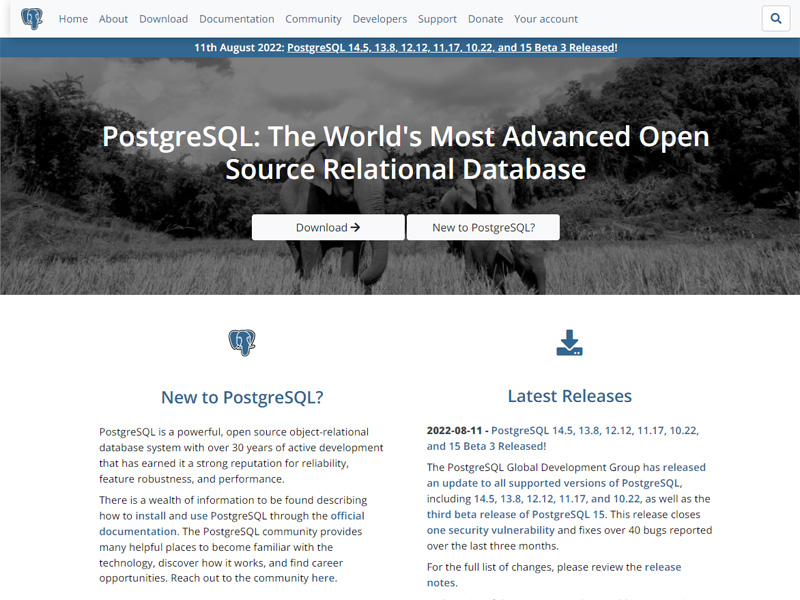Viewport: 800px width, 600px height.
Task: Open Your account
Action: [x=546, y=18]
